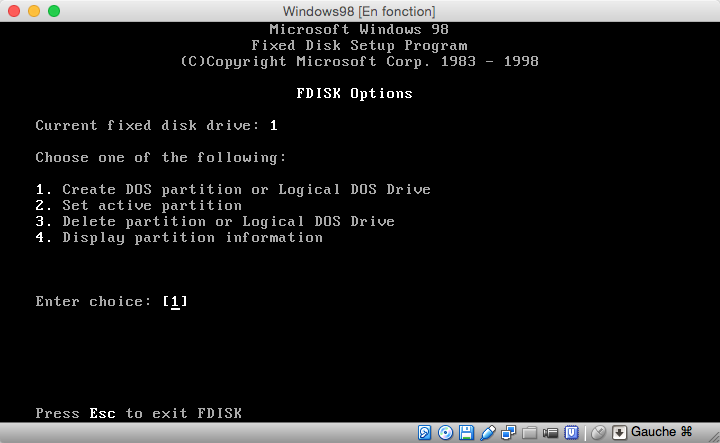This screenshot has height=443, width=720.
Task: Click option "1. Create DOS partition or Logical DOS Drive"
Action: click(233, 190)
